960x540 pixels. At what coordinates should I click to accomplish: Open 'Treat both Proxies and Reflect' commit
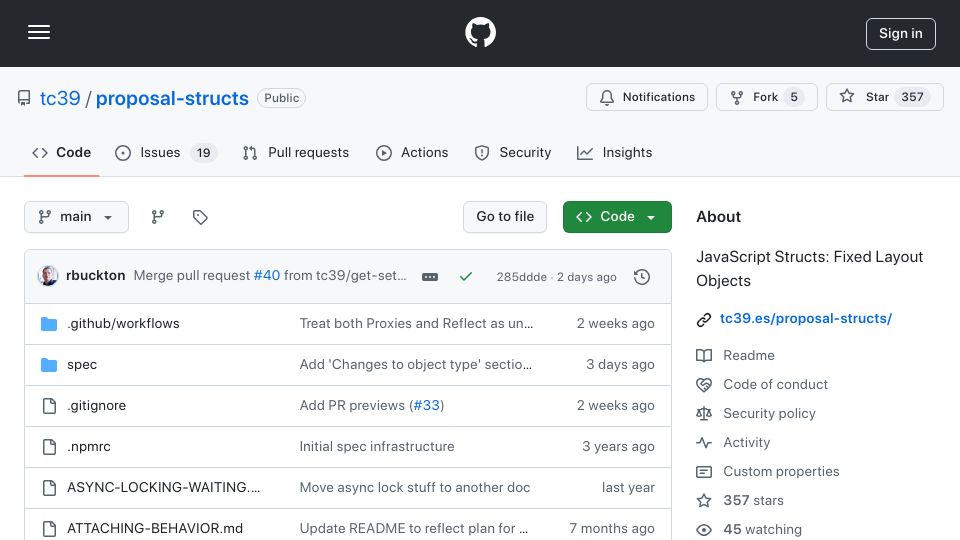(416, 323)
